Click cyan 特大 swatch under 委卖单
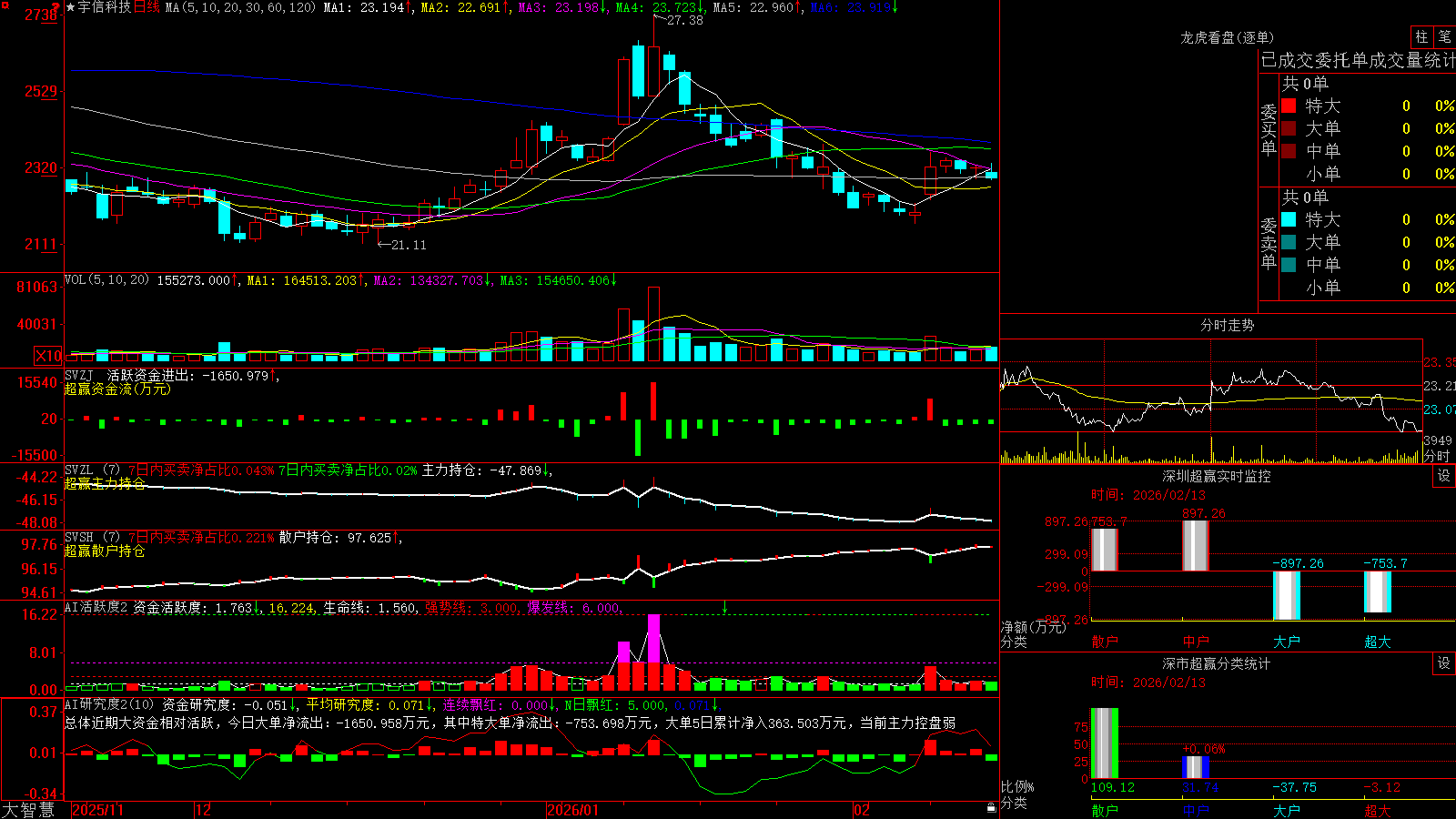 [x=1289, y=219]
